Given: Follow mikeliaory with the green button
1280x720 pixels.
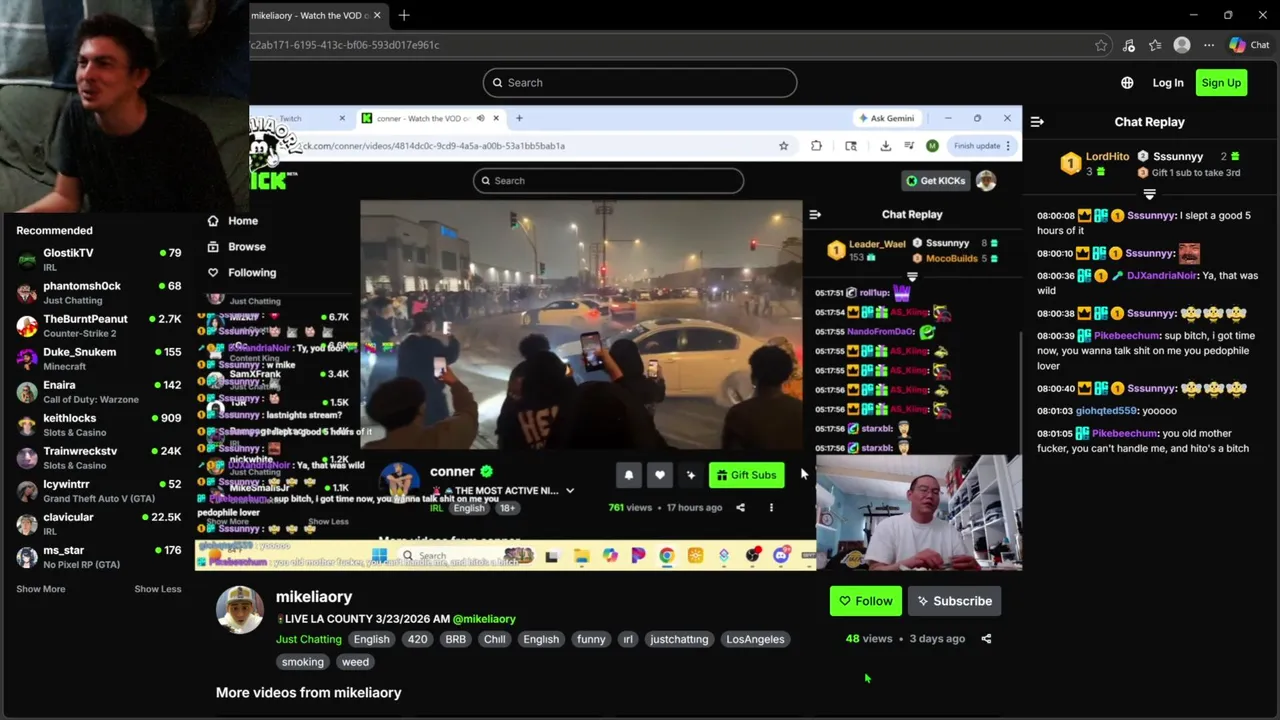Looking at the screenshot, I should 866,601.
